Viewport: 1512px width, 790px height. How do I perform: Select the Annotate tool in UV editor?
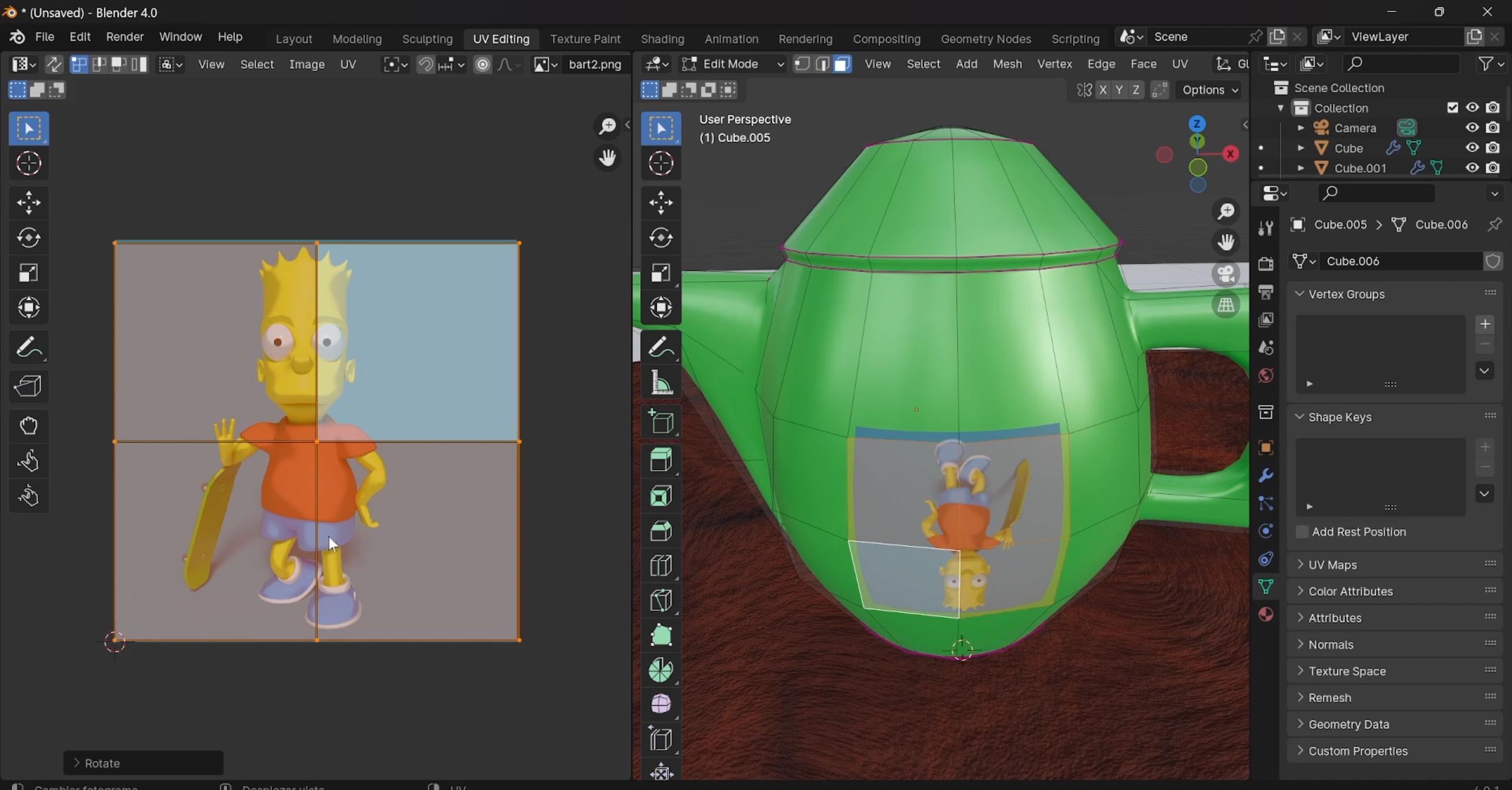(x=28, y=347)
